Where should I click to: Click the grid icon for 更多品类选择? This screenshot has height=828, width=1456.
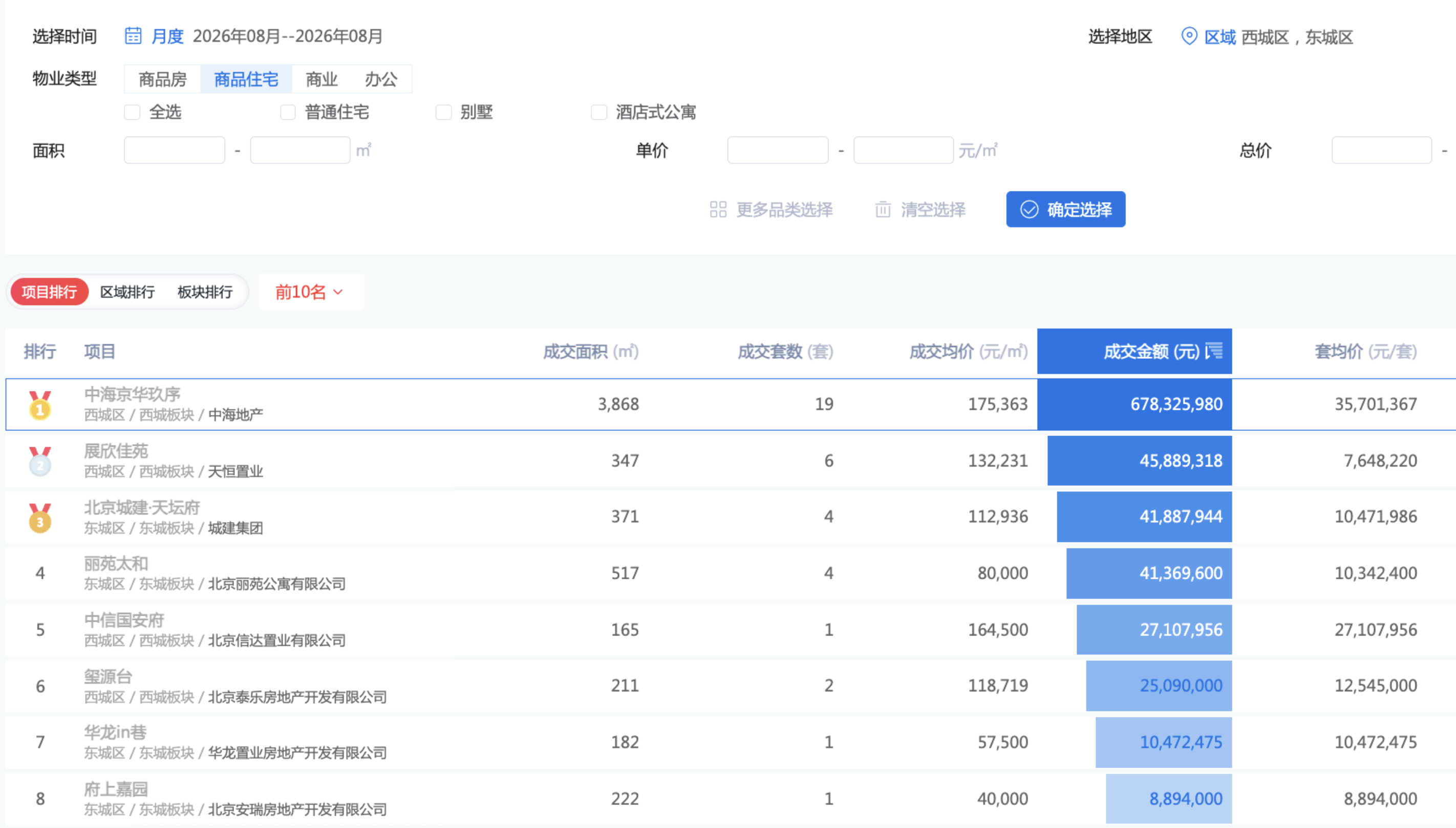[718, 209]
